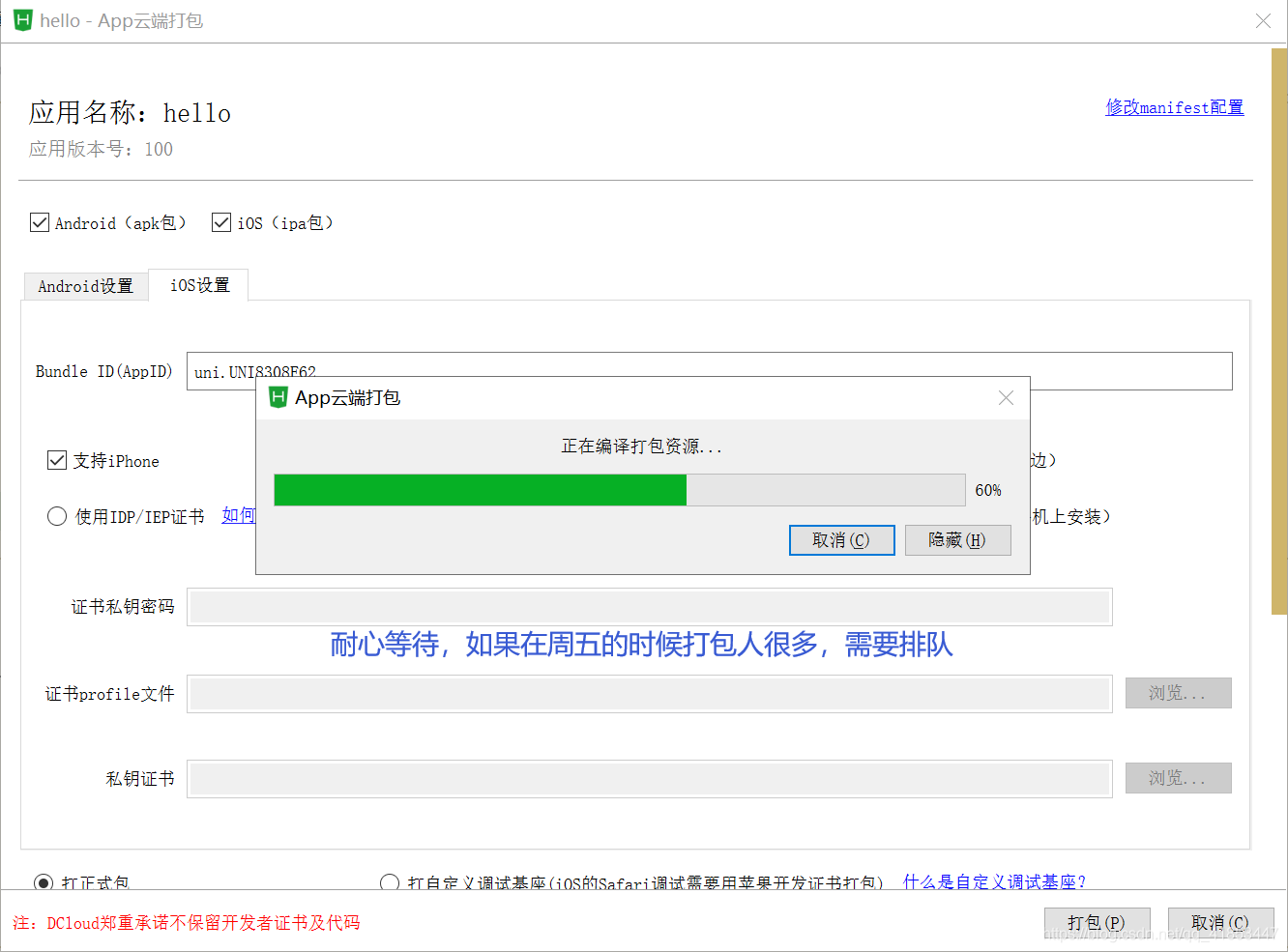The height and width of the screenshot is (952, 1288).
Task: Click the 正在编译打包资源... status text
Action: (642, 447)
